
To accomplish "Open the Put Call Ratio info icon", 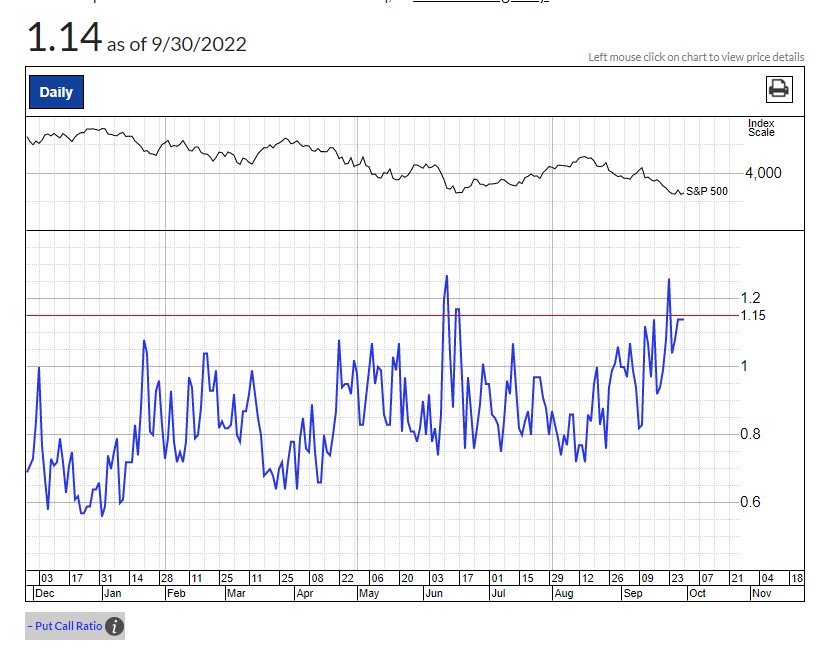I will [x=115, y=627].
